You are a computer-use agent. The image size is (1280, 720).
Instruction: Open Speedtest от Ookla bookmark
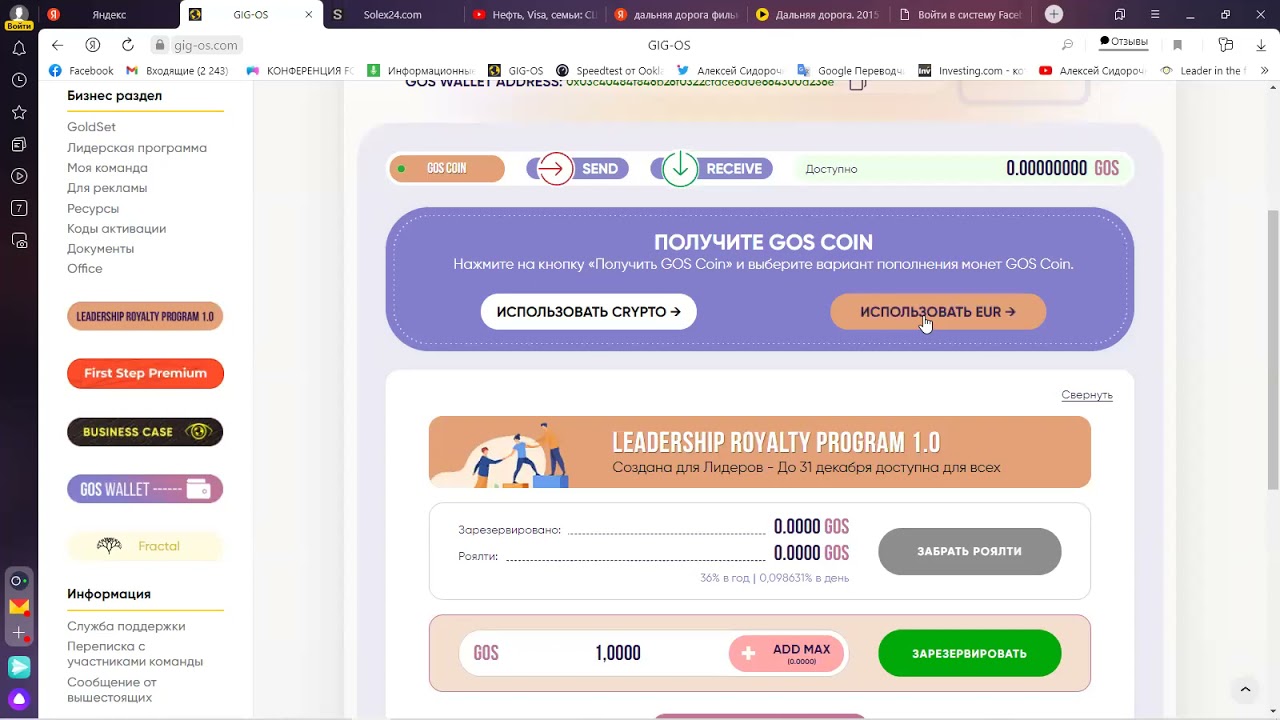tap(609, 71)
